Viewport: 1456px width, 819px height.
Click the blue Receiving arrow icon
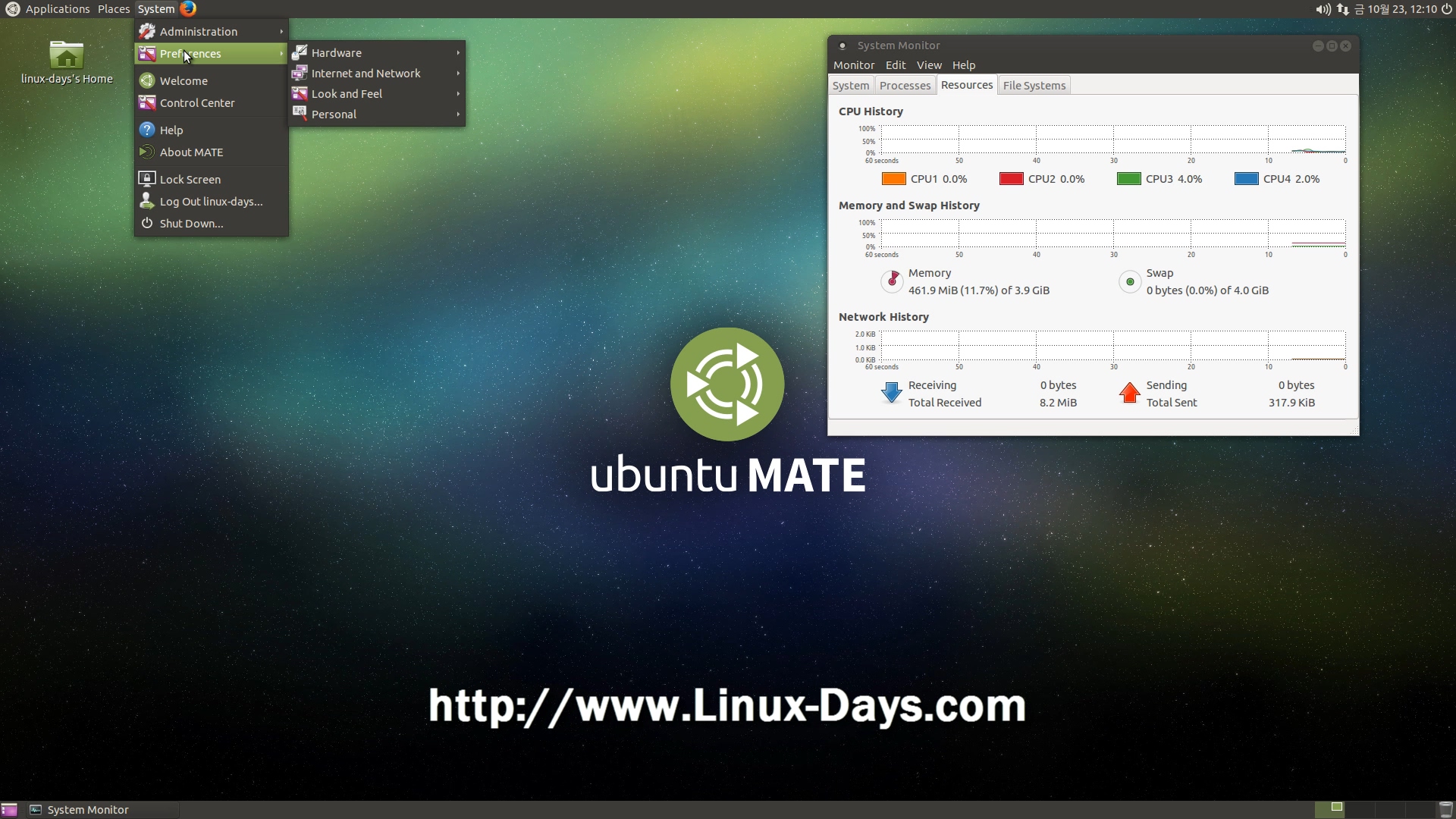[892, 393]
